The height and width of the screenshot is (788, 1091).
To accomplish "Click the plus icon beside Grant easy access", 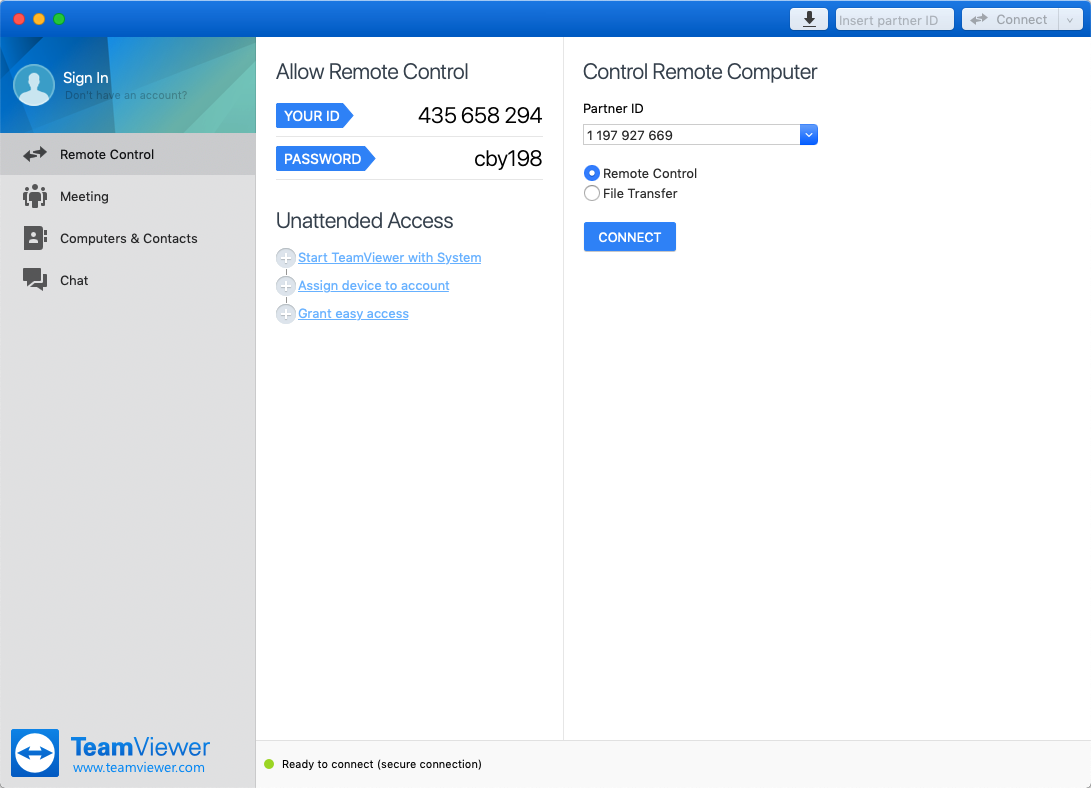I will pyautogui.click(x=286, y=313).
